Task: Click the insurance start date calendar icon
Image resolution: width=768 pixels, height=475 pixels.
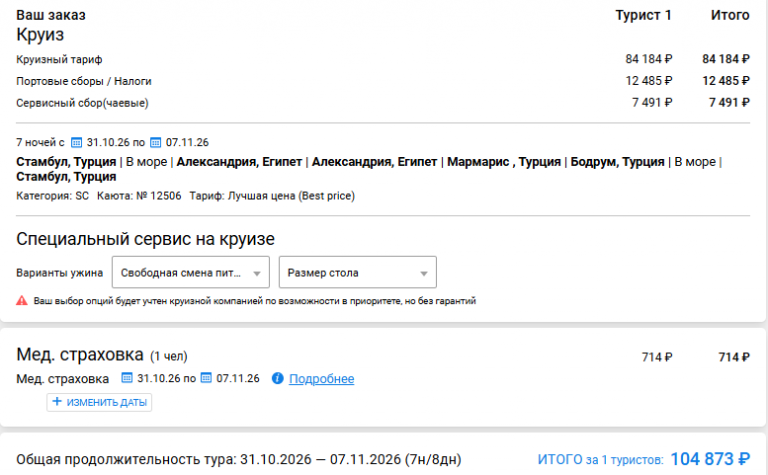Action: (x=127, y=378)
